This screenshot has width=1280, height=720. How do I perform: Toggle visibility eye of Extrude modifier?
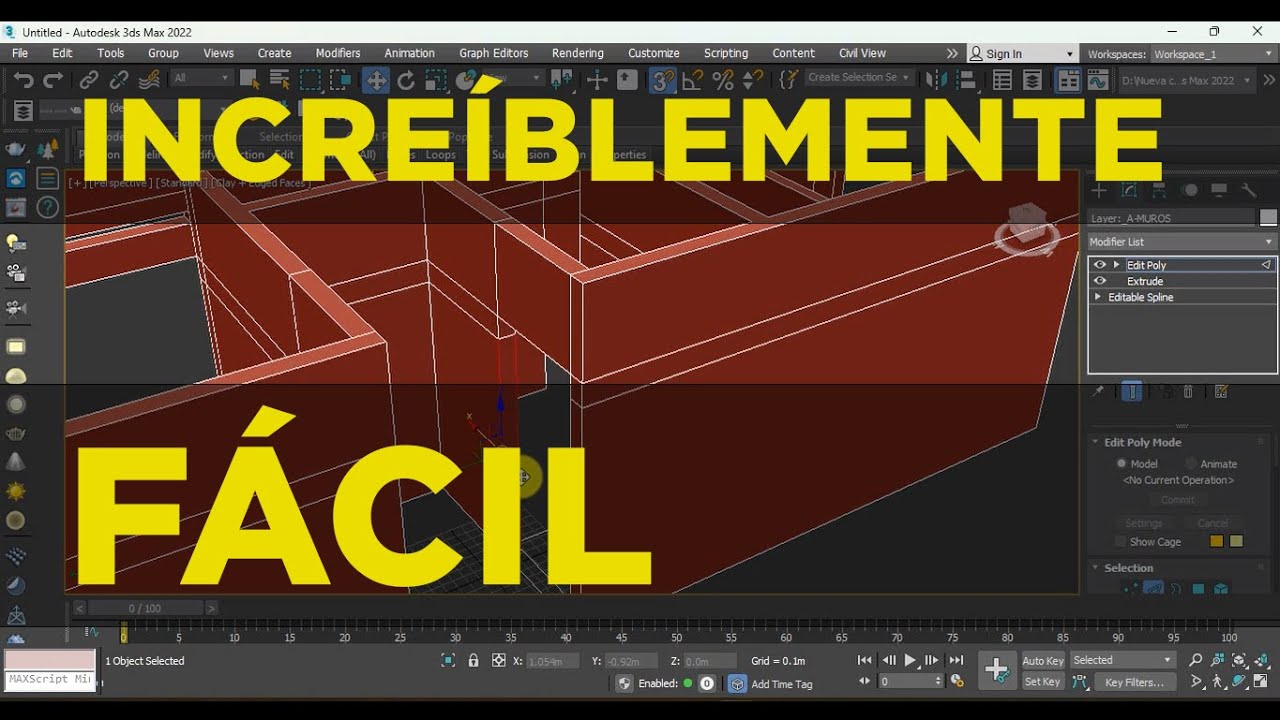(1100, 281)
